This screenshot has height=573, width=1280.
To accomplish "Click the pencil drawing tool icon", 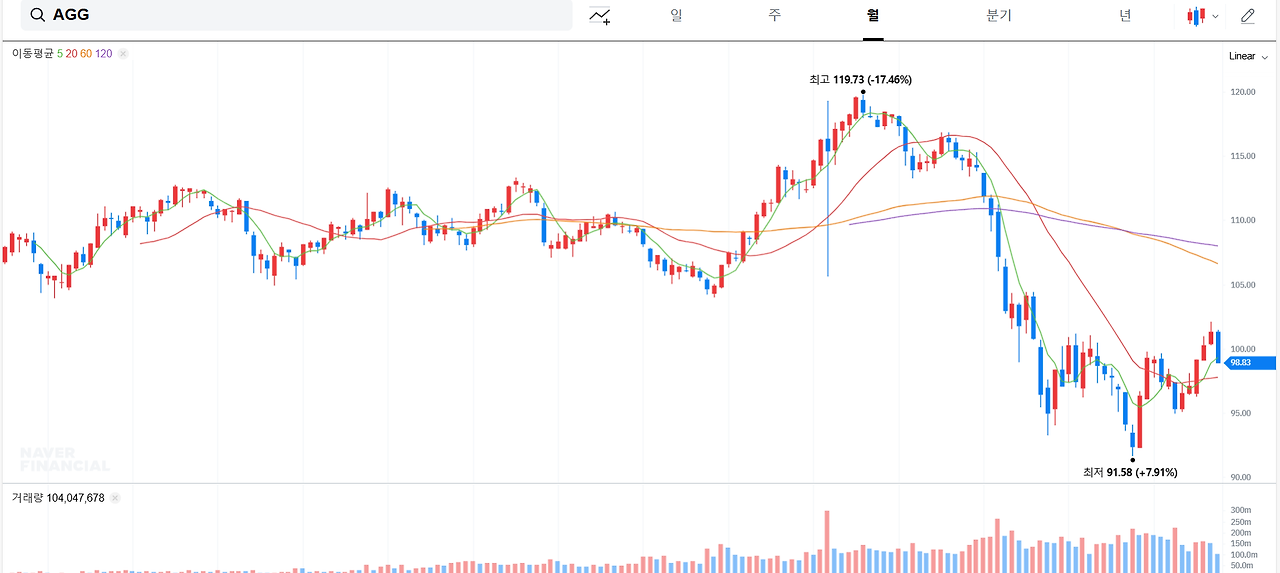I will 1247,16.
